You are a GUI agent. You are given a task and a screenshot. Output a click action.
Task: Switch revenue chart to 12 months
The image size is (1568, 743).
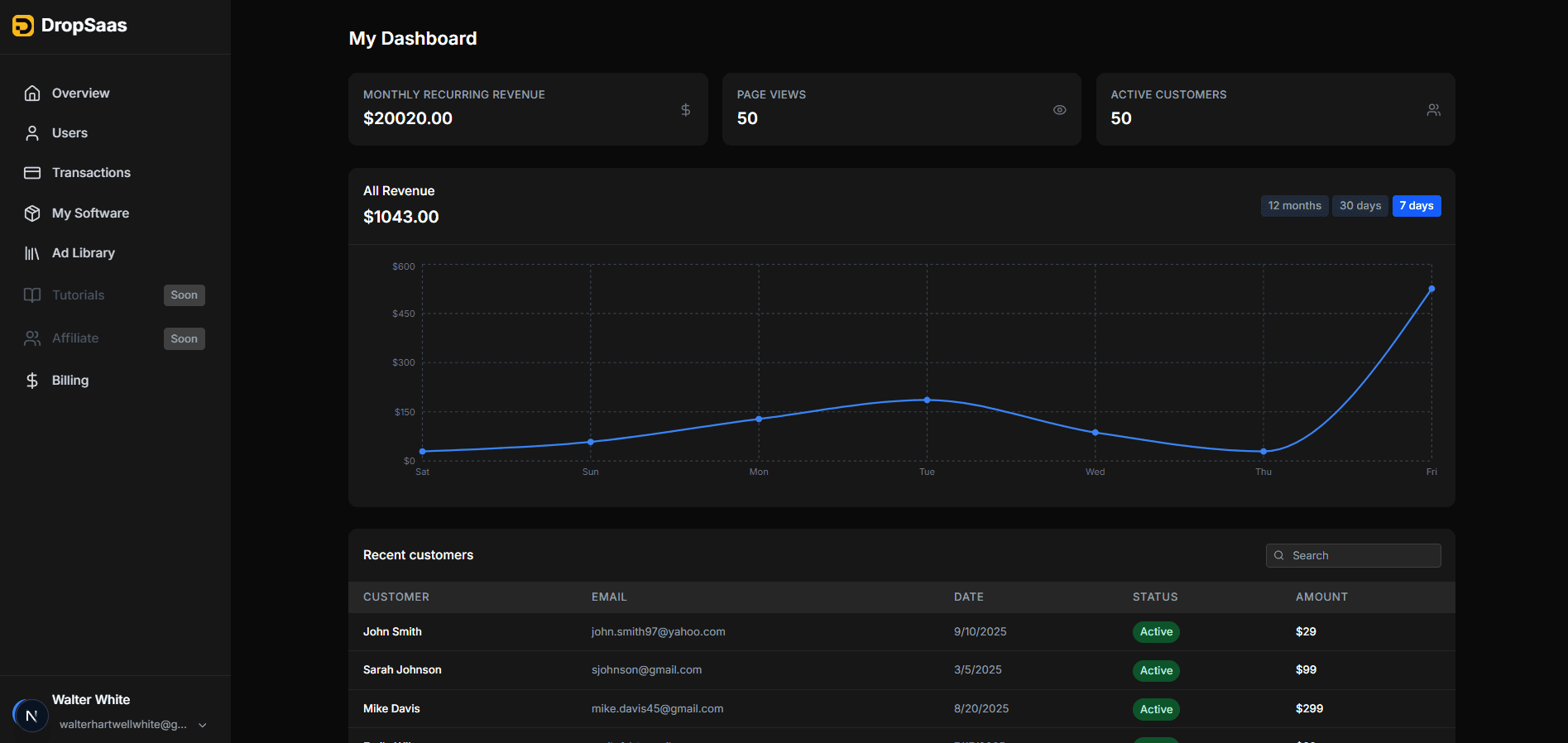click(1294, 206)
